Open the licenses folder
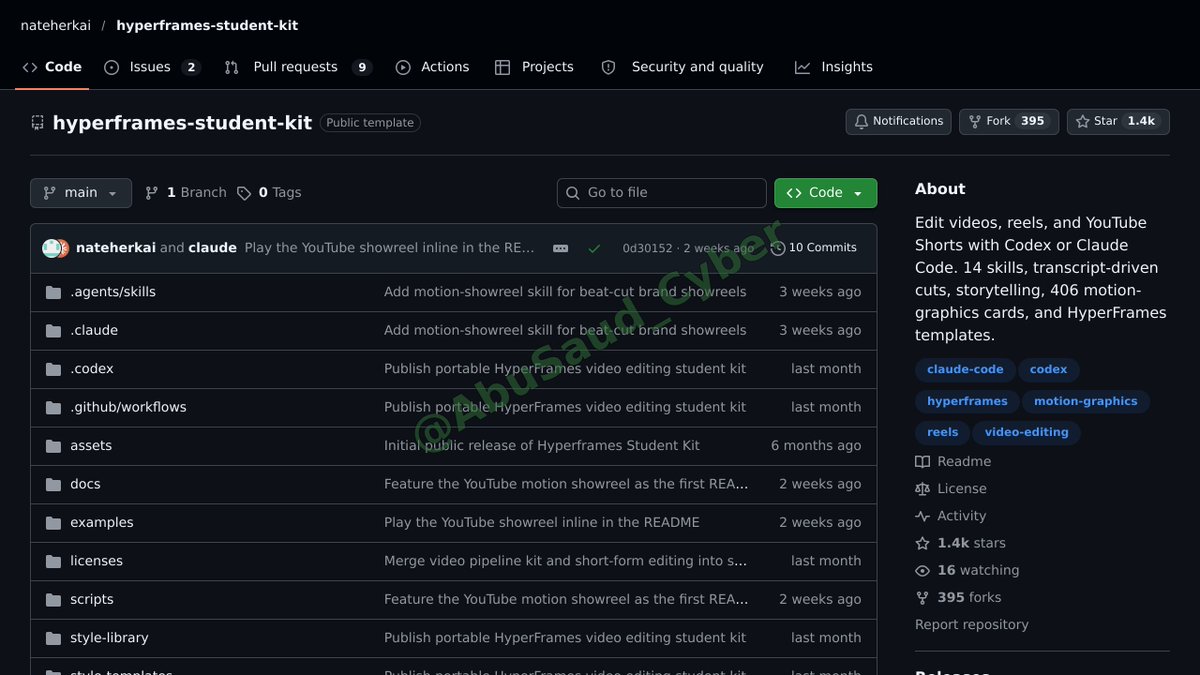 click(96, 561)
